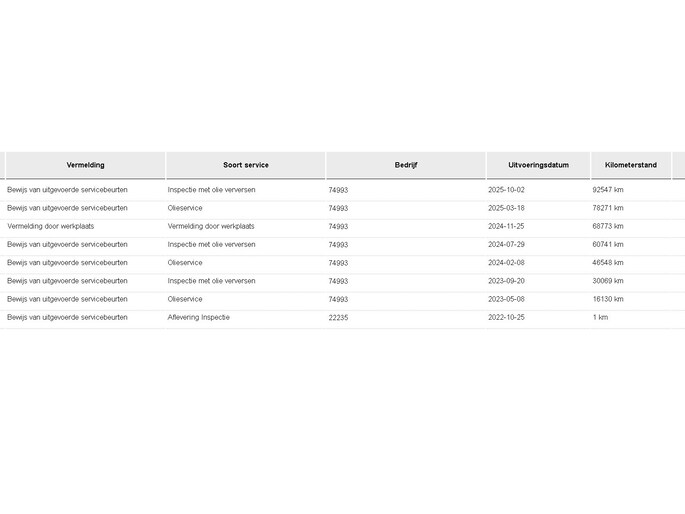
Task: Select the date 2024-11-25 cell
Action: (506, 226)
